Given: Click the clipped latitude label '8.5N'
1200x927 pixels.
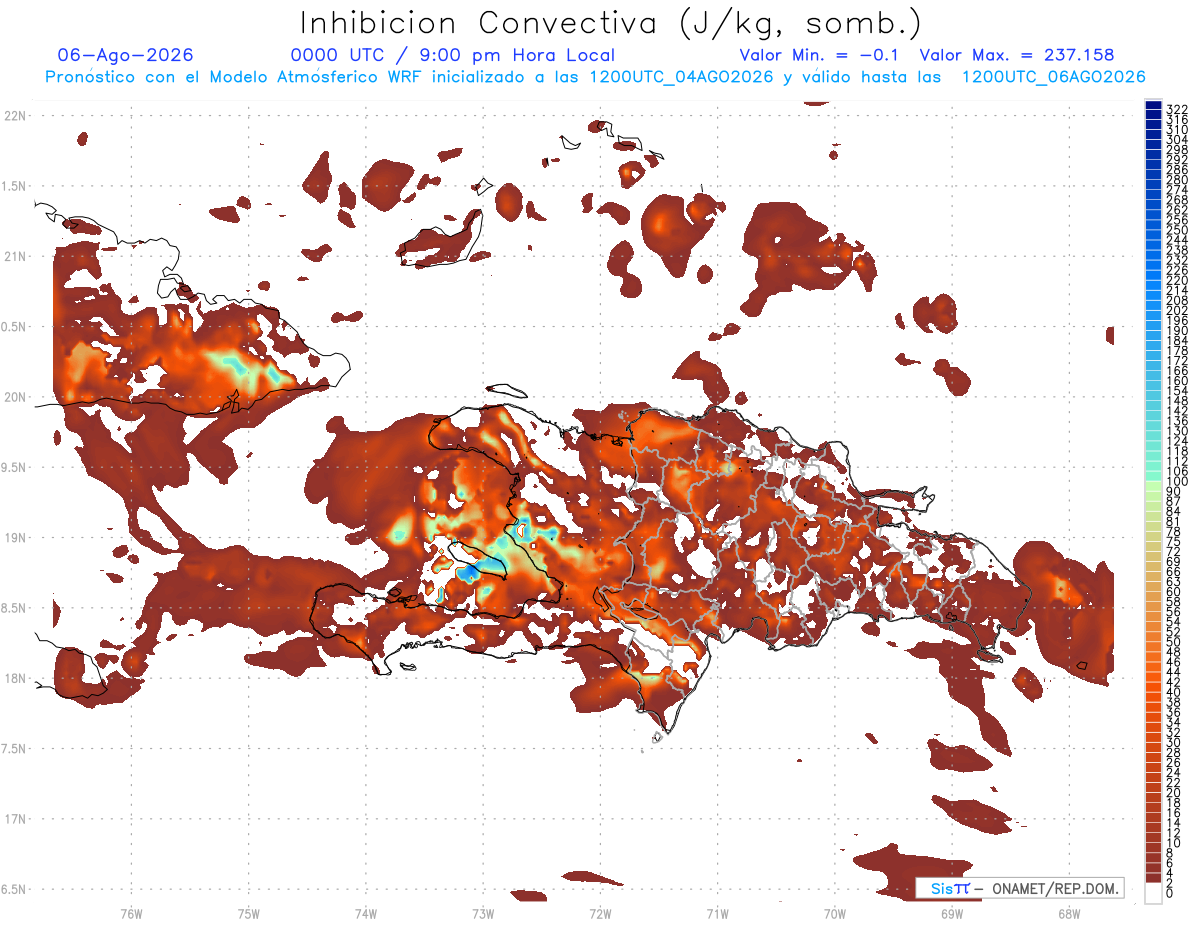Looking at the screenshot, I should click(13, 609).
